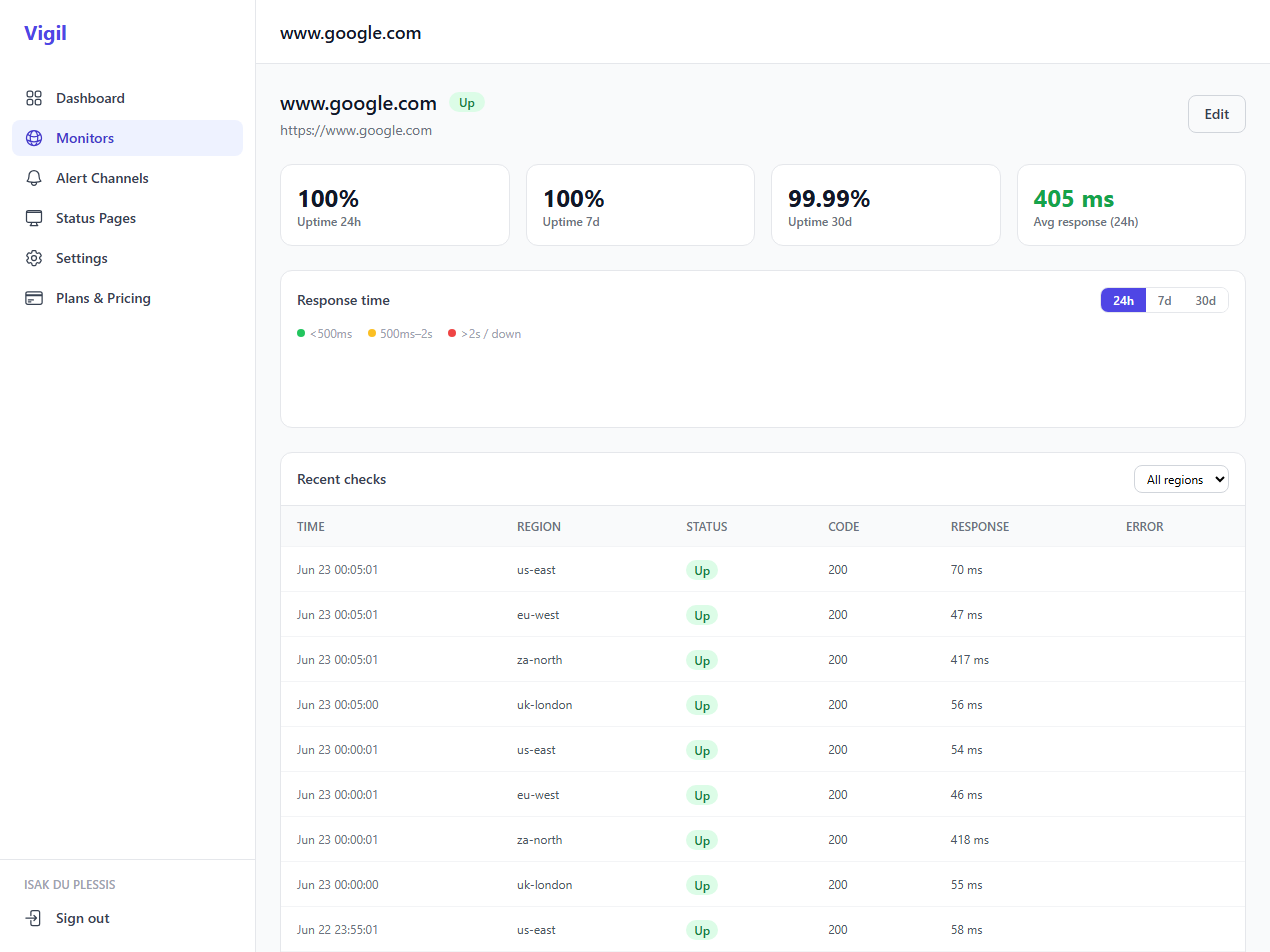Image resolution: width=1270 pixels, height=952 pixels.
Task: Click the 55 ms response value
Action: point(967,885)
